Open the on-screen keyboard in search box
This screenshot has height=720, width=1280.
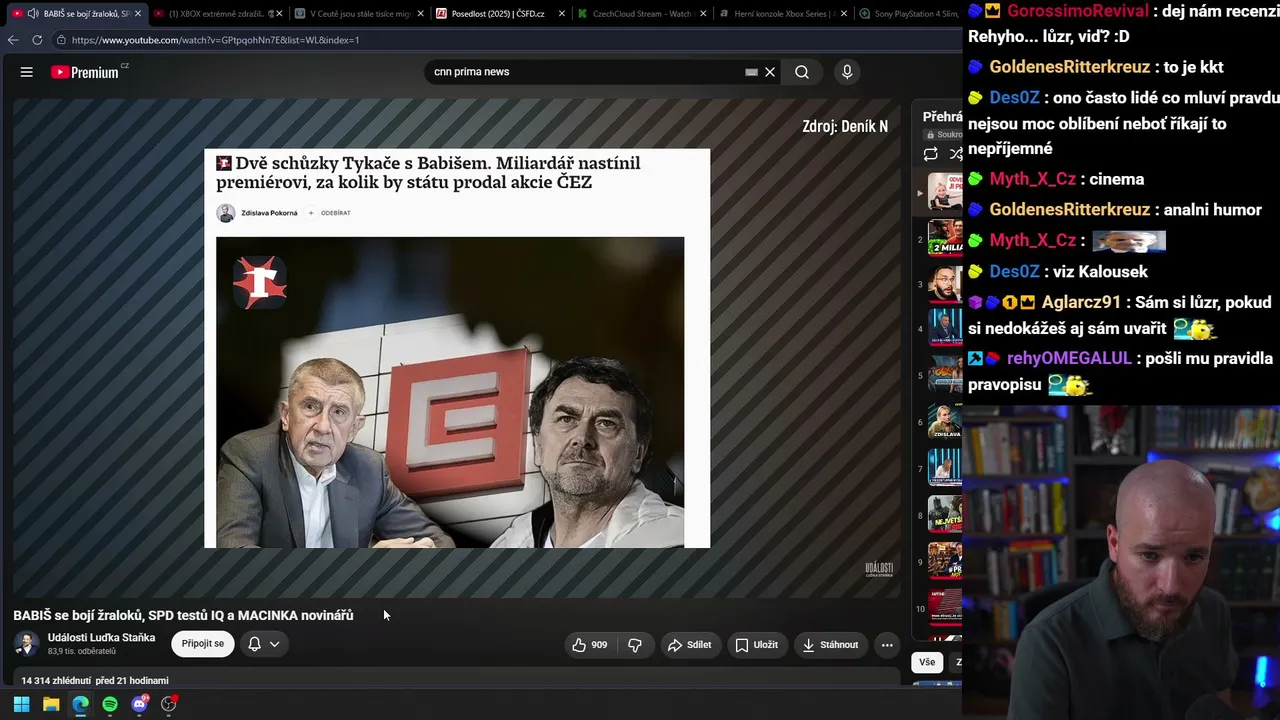tap(751, 72)
